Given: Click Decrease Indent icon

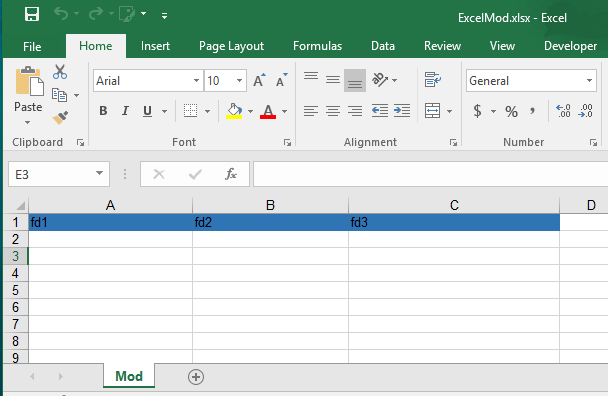Looking at the screenshot, I should pyautogui.click(x=380, y=111).
